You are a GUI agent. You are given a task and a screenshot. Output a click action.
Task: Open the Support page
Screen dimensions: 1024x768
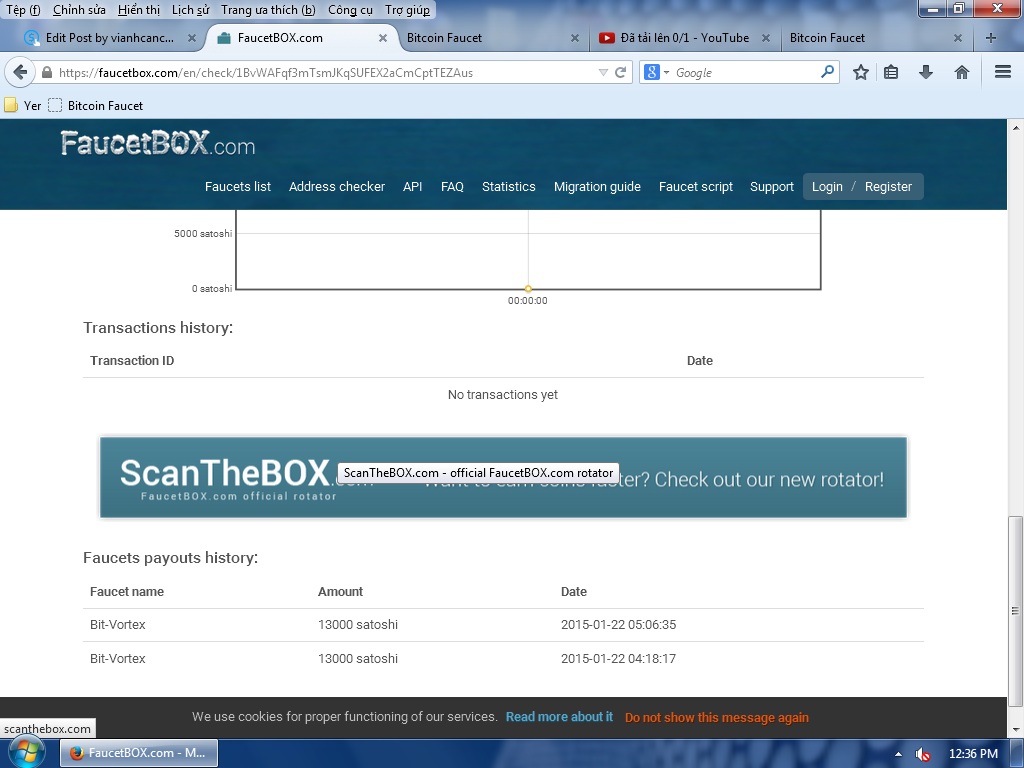tap(771, 187)
